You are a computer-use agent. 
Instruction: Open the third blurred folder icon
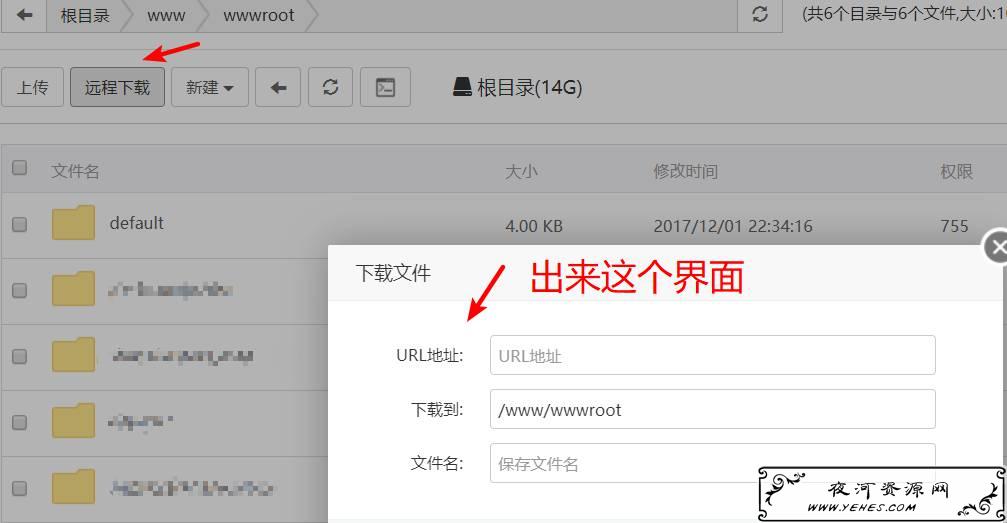pos(73,355)
